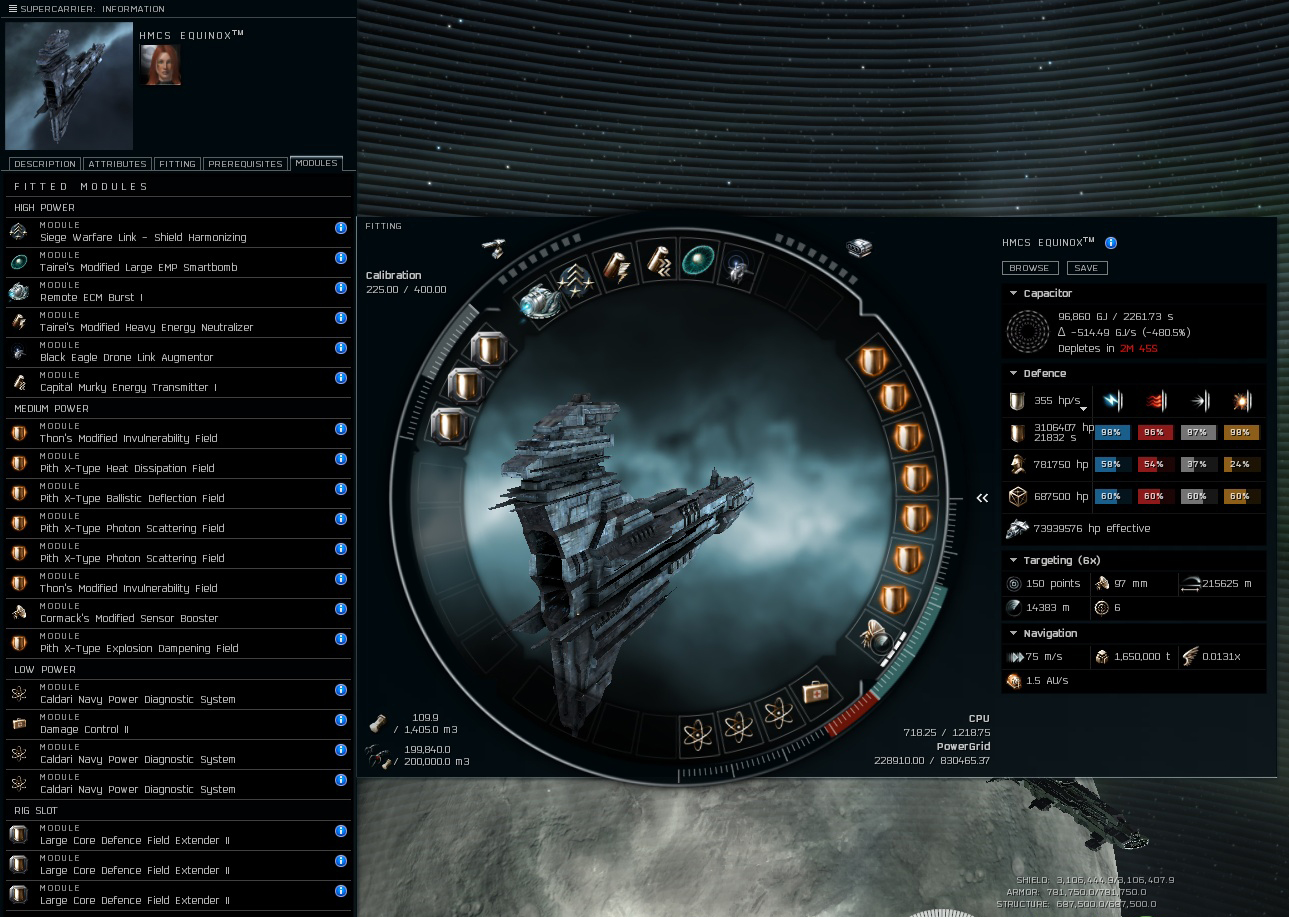
Task: Click the scan resolution icon beside 97 mm
Action: point(1102,583)
